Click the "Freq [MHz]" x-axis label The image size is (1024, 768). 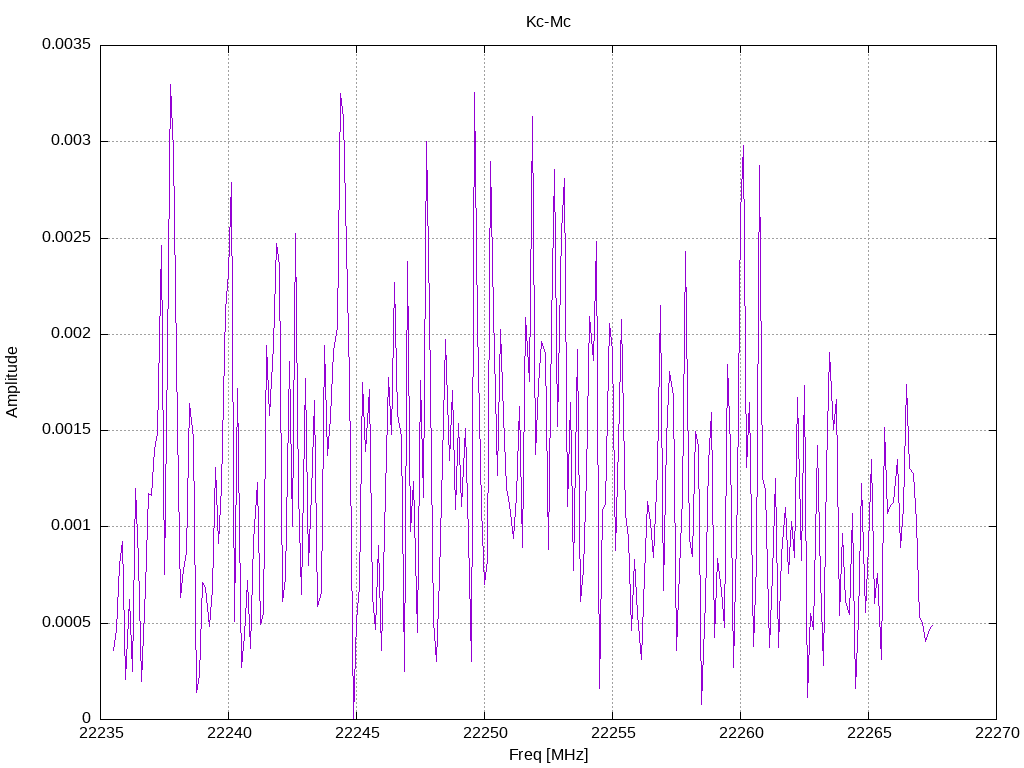(x=548, y=754)
